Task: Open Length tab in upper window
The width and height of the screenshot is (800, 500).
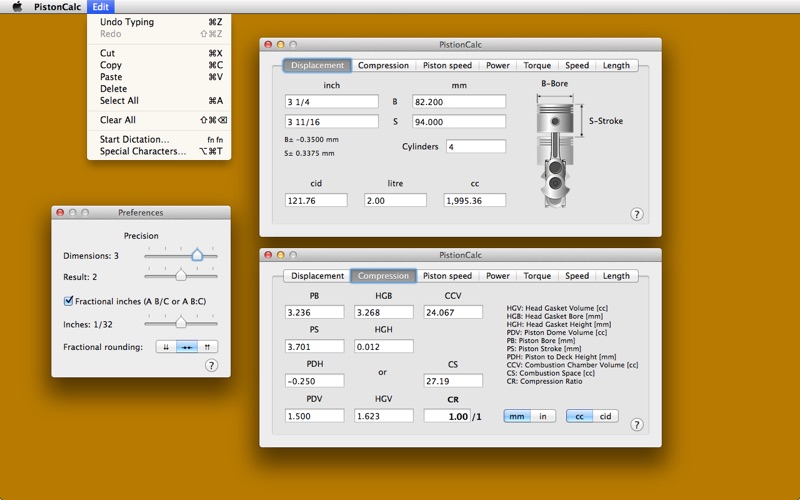Action: click(616, 65)
